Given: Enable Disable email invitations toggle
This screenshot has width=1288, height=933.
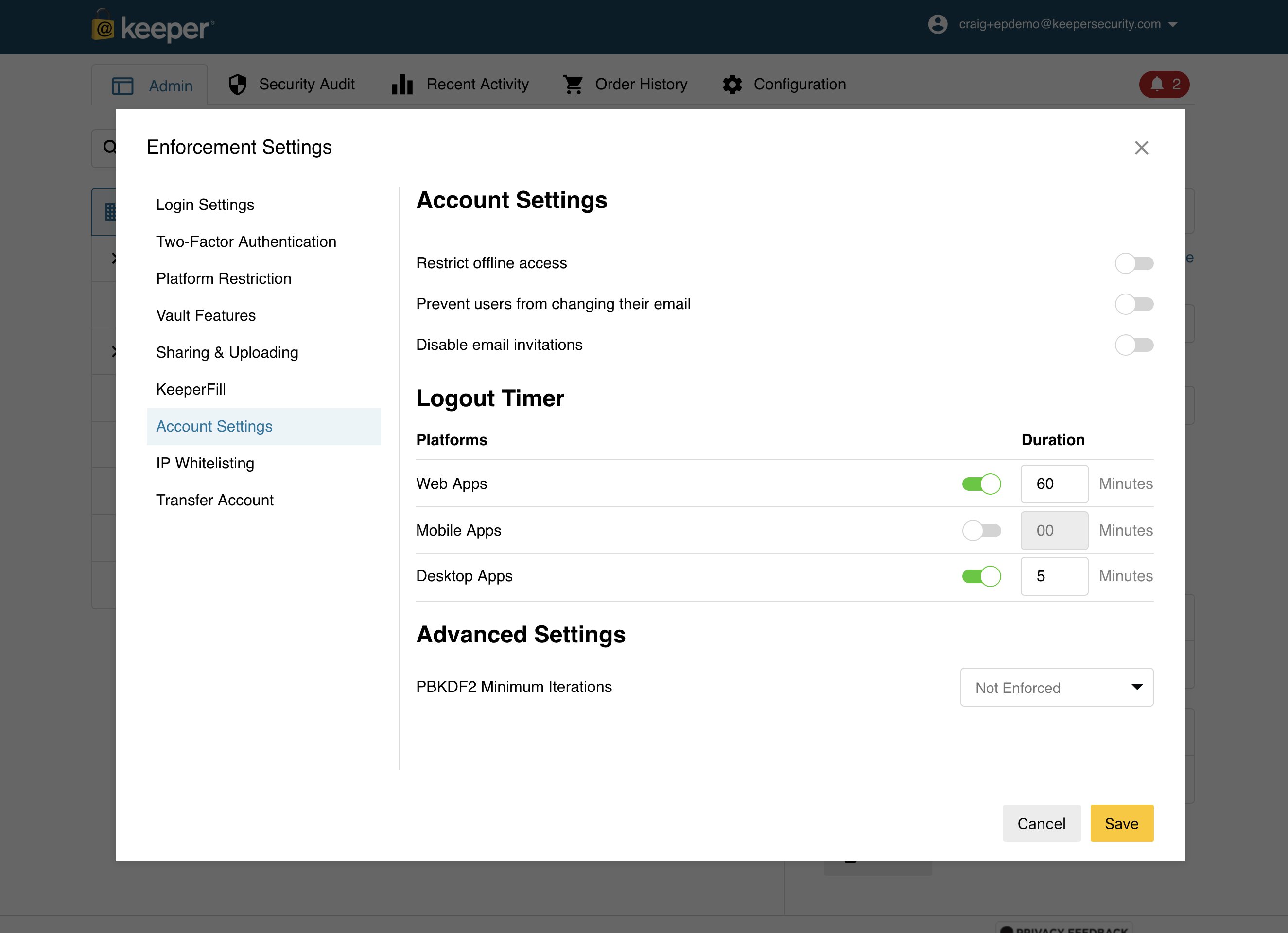Looking at the screenshot, I should click(x=1133, y=346).
